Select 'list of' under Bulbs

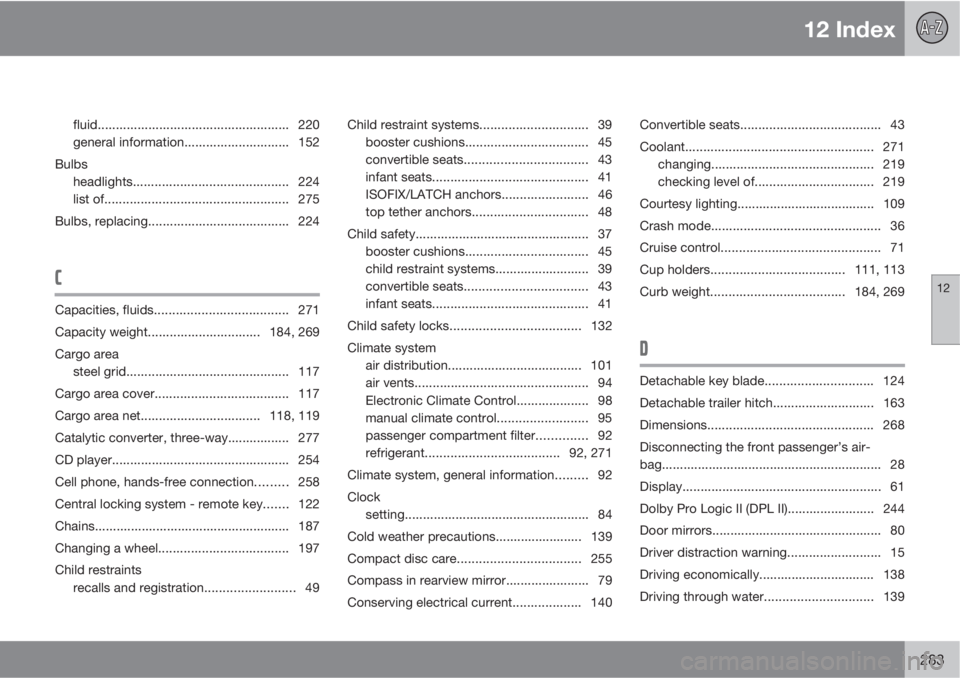(x=196, y=199)
